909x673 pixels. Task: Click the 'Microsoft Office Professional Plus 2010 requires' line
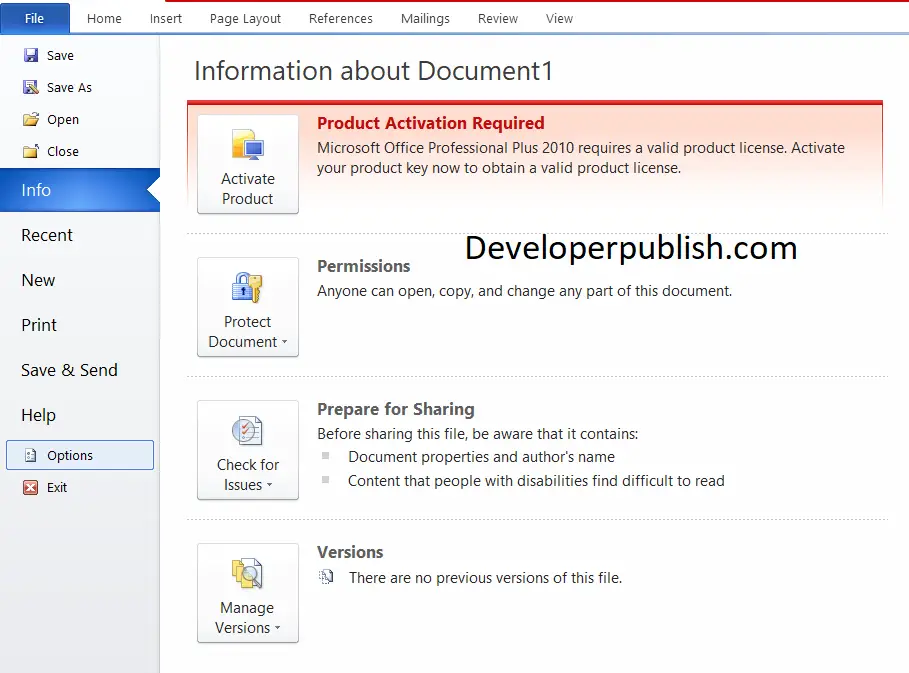[581, 148]
